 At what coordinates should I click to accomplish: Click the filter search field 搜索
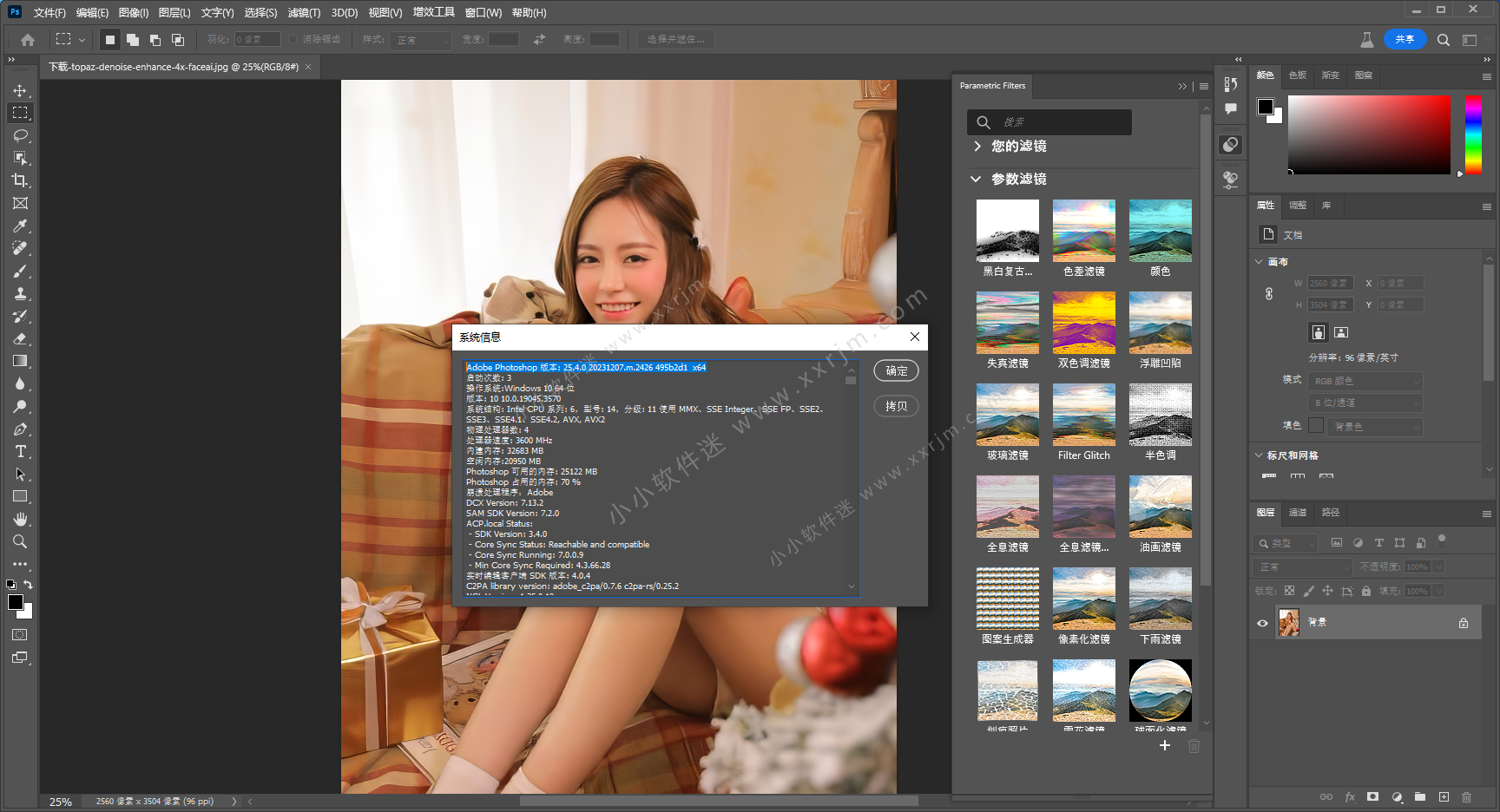tap(1049, 122)
